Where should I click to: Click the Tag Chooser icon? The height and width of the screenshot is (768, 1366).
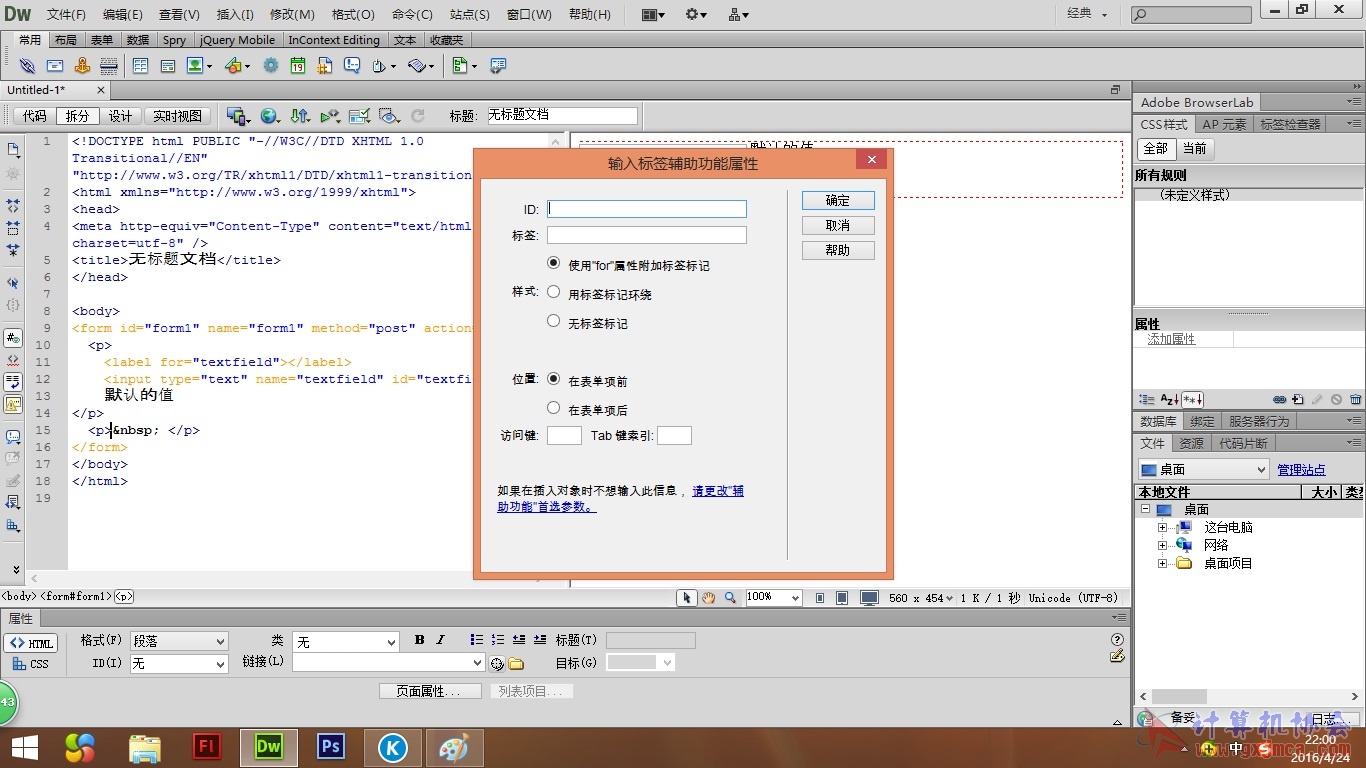point(497,66)
